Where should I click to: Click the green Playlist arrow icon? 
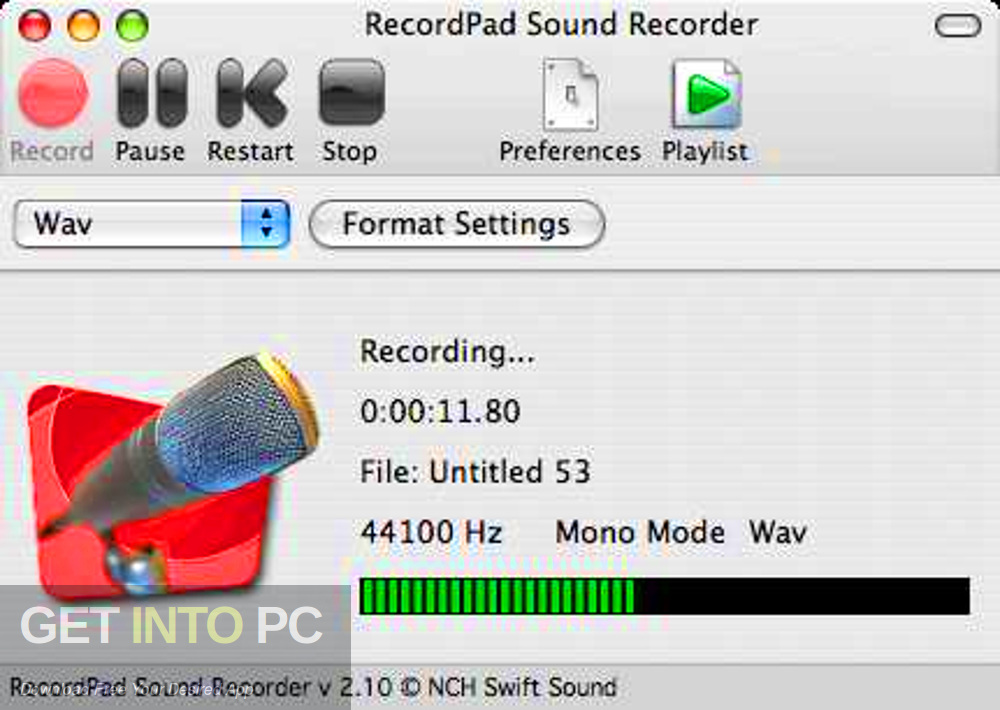tap(704, 95)
